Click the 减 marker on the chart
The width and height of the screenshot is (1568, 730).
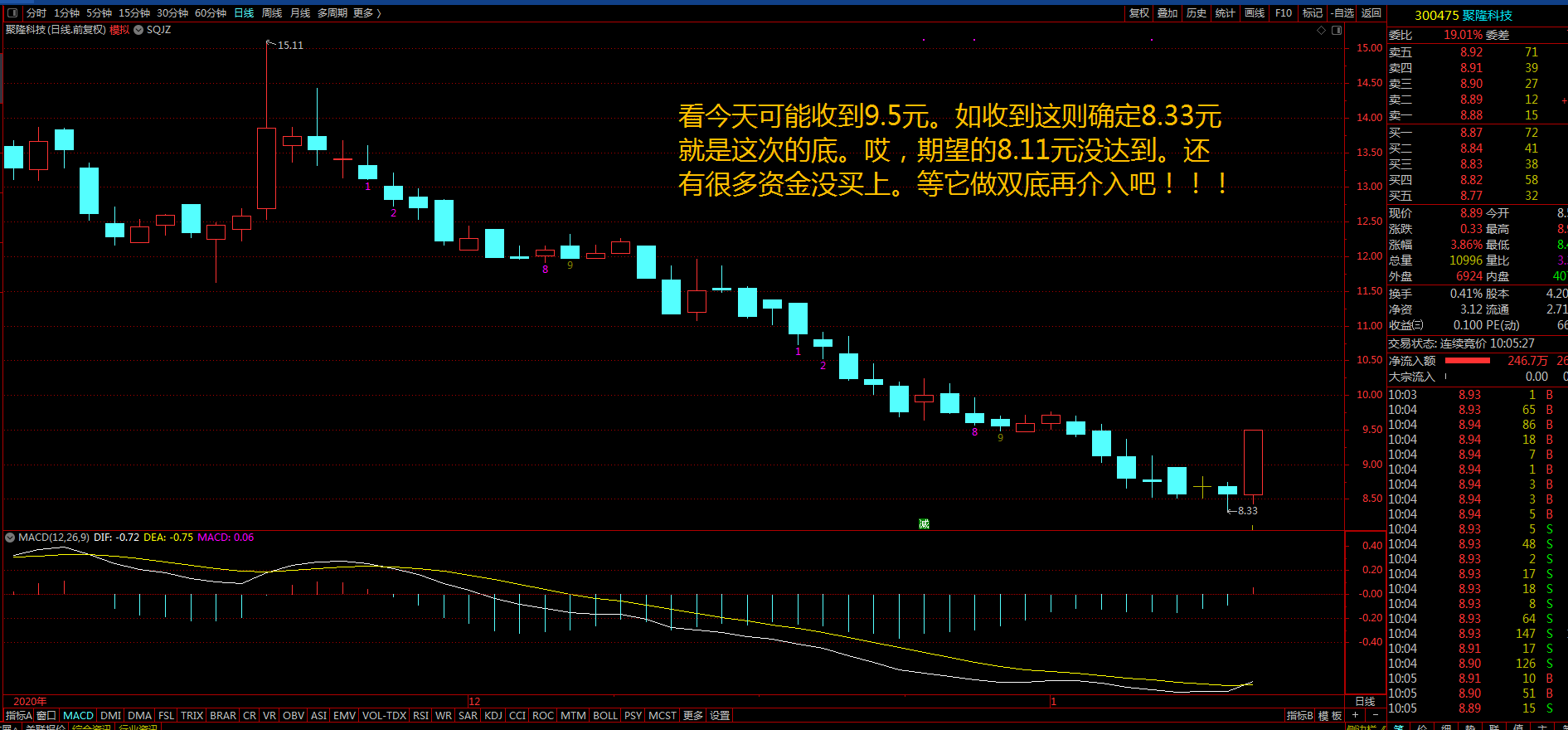click(924, 523)
